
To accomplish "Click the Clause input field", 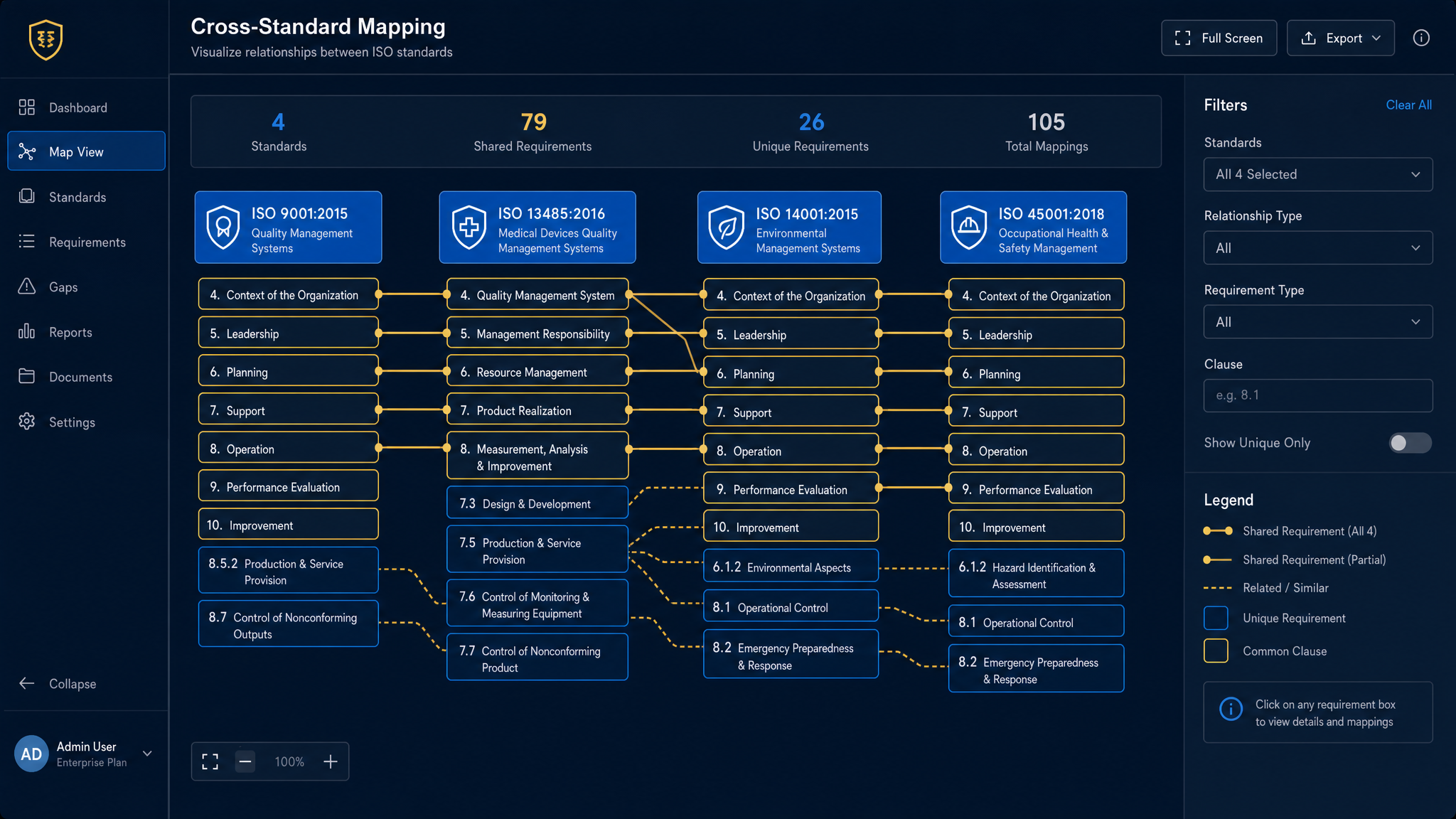I will tap(1318, 395).
